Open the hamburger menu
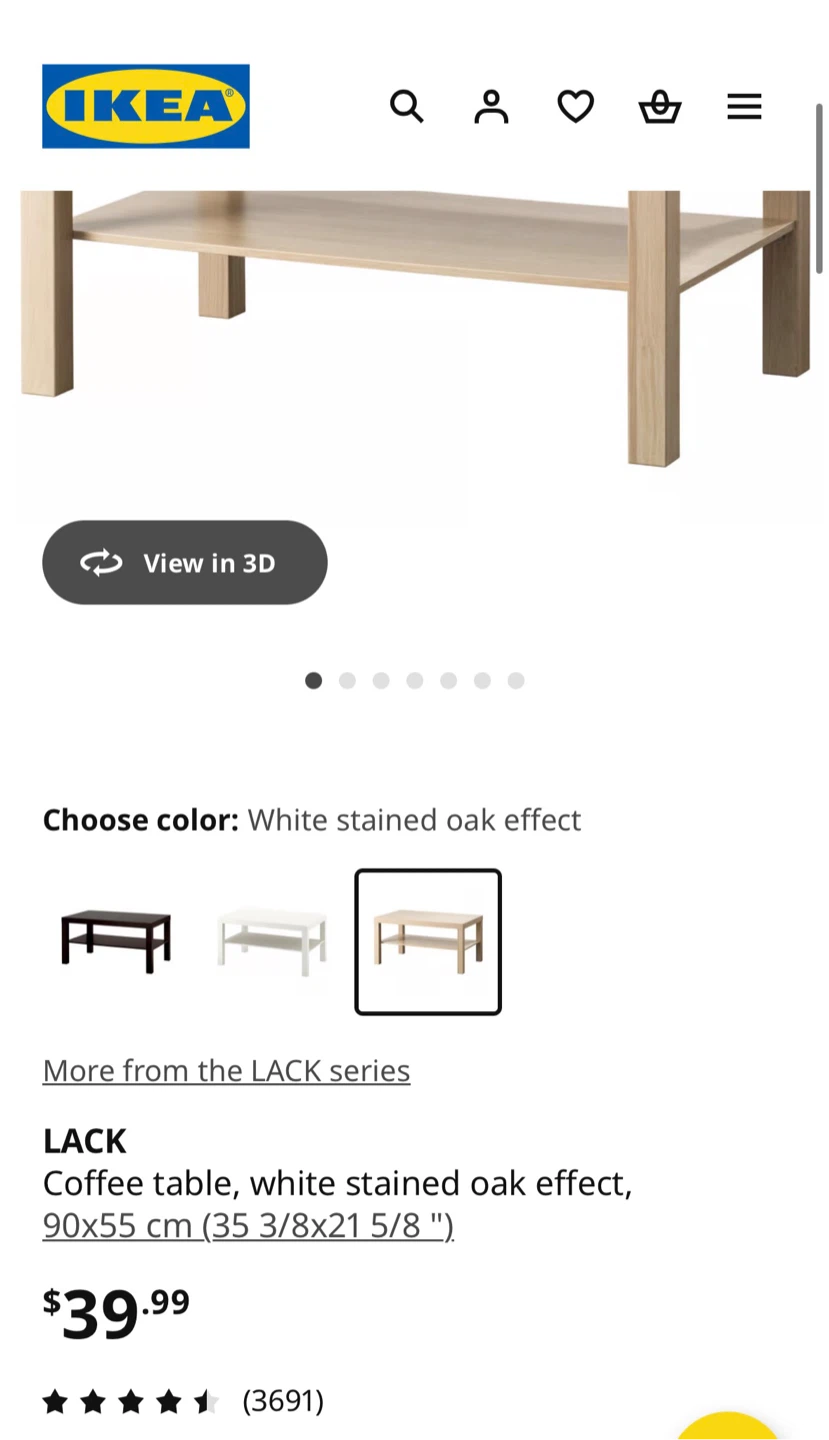829x1440 pixels. tap(744, 106)
